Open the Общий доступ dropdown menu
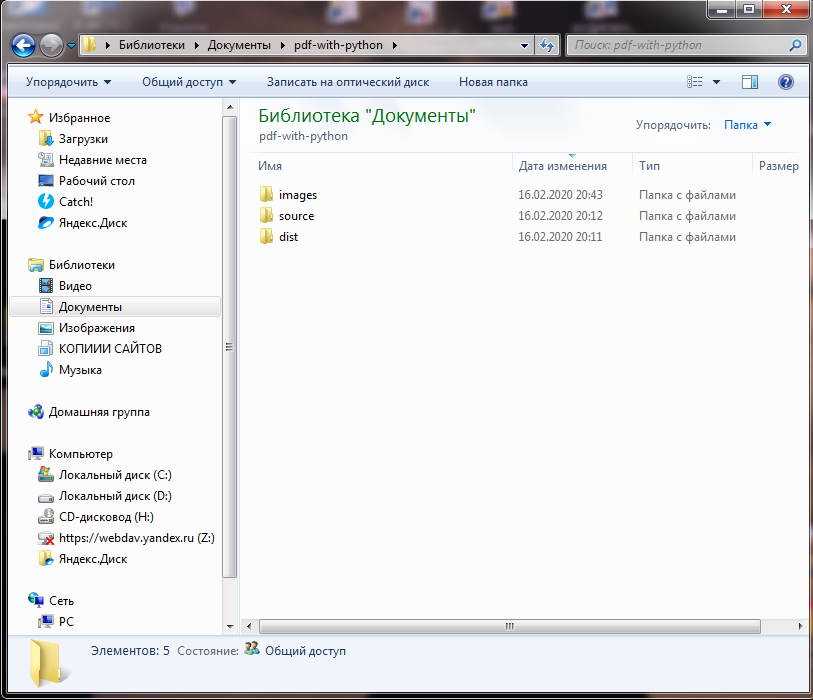This screenshot has width=813, height=700. point(189,82)
